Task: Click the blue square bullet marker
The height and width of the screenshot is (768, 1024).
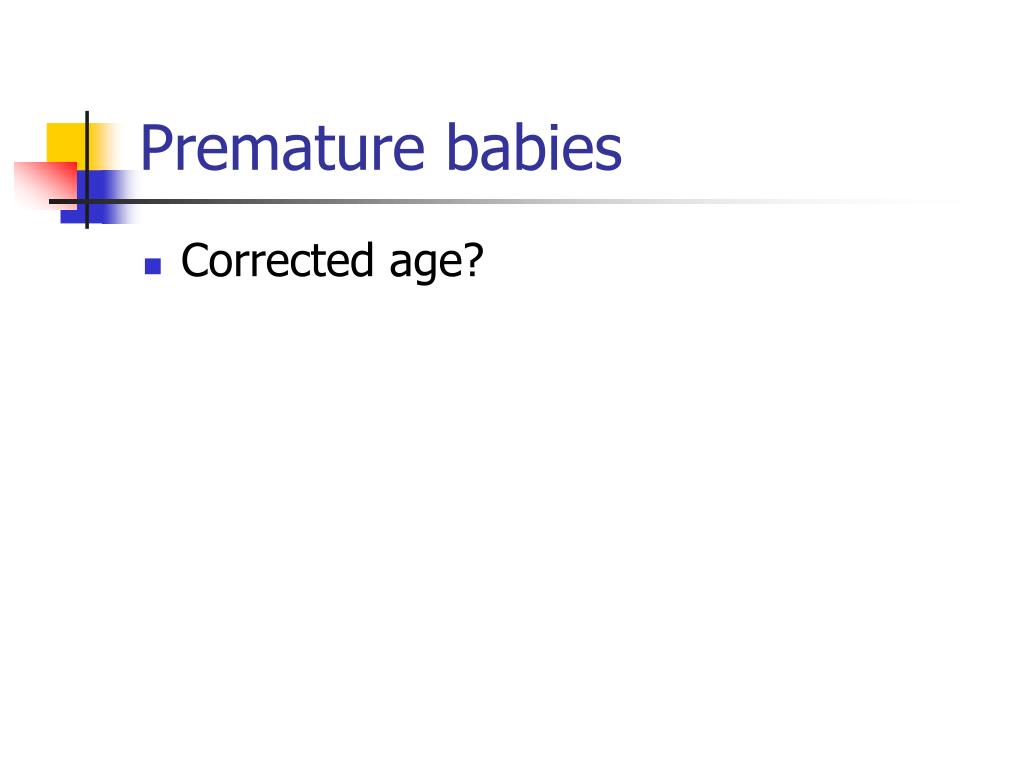Action: [153, 266]
